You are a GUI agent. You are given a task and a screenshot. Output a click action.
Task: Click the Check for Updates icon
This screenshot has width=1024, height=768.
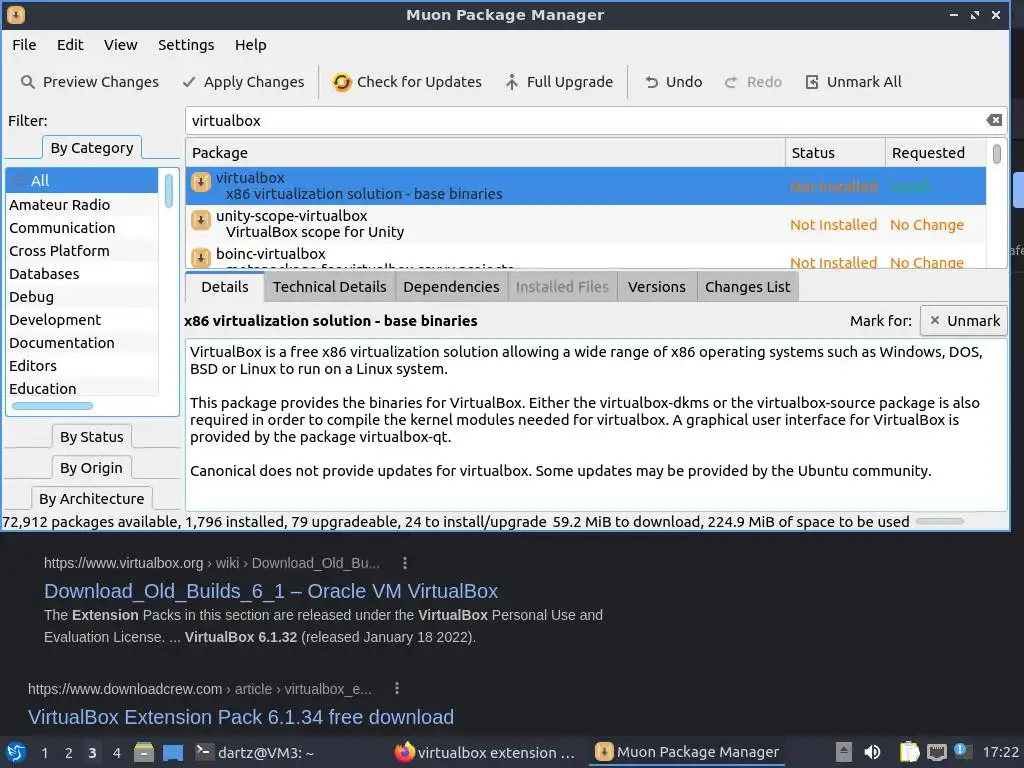[342, 82]
